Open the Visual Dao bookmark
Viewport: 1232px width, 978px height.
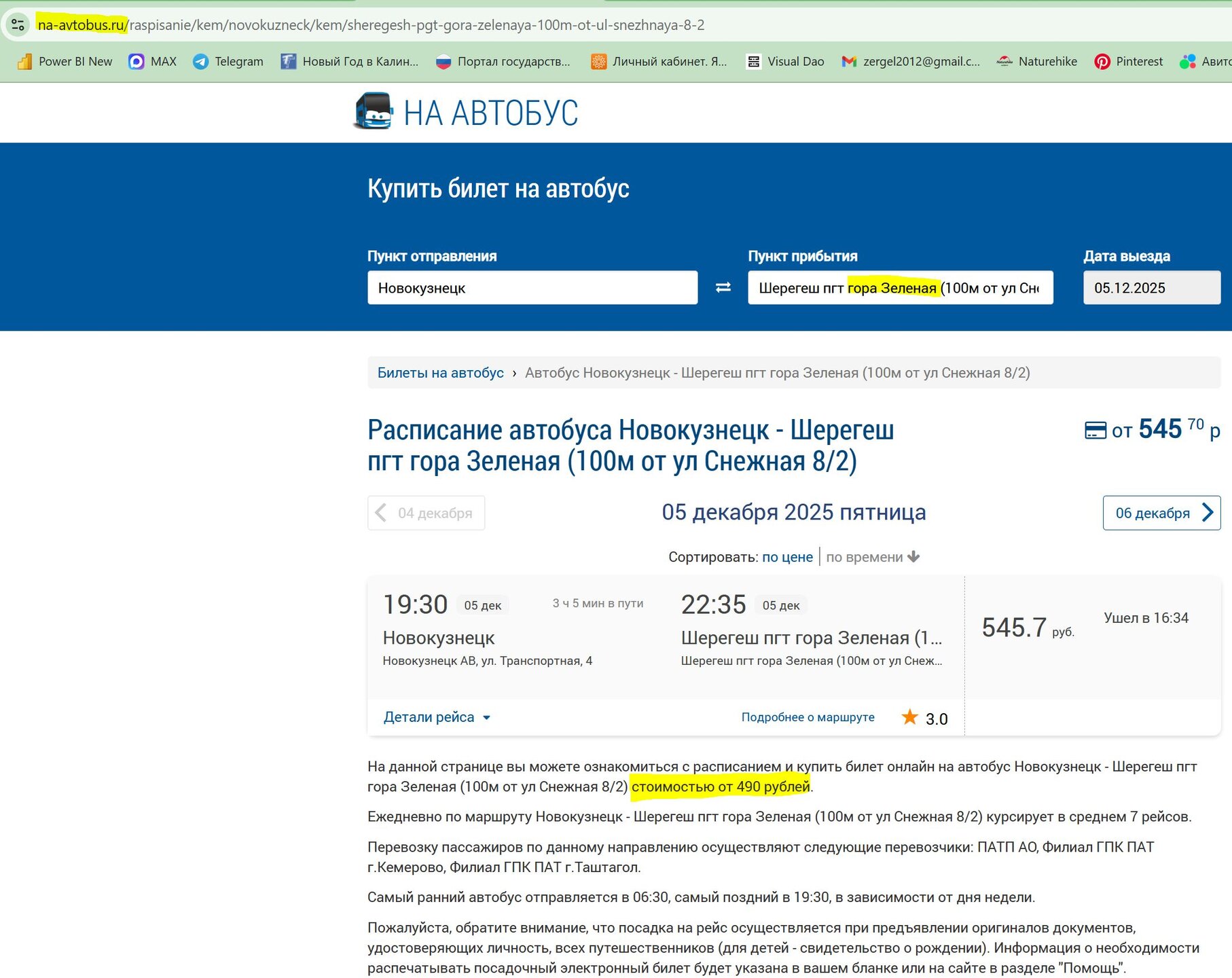pos(785,62)
